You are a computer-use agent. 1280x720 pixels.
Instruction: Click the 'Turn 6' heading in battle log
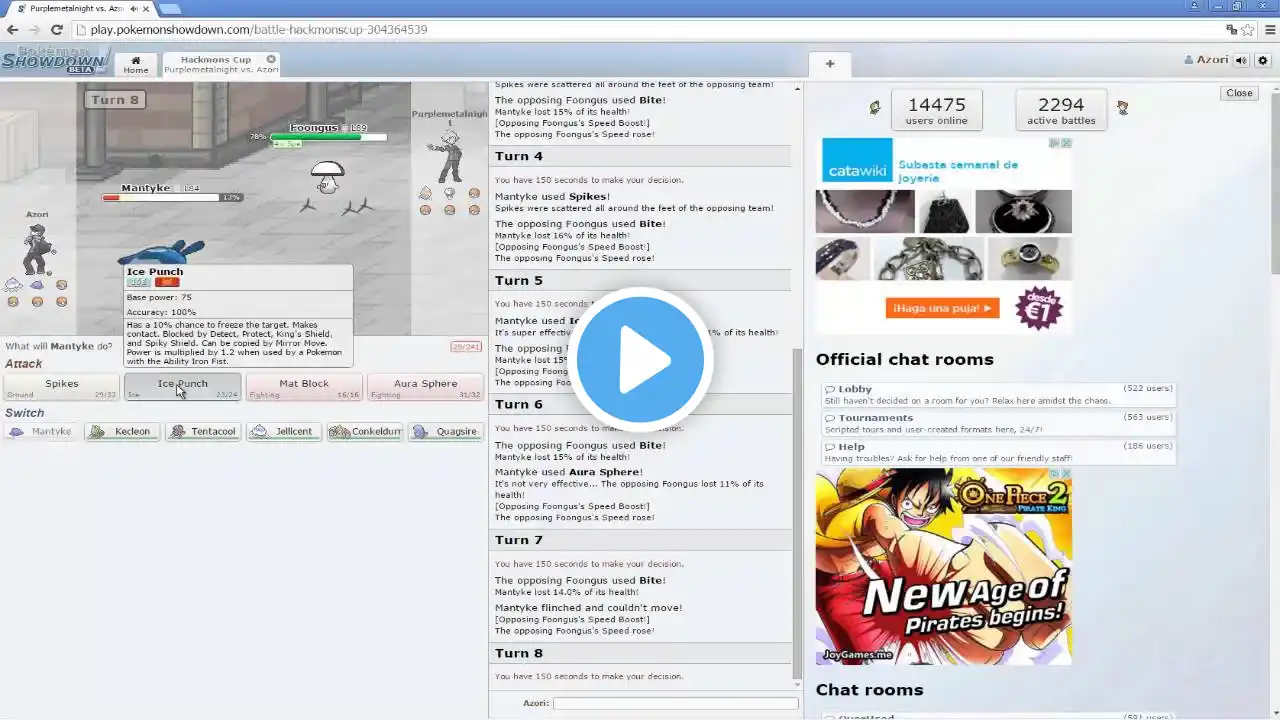click(519, 404)
